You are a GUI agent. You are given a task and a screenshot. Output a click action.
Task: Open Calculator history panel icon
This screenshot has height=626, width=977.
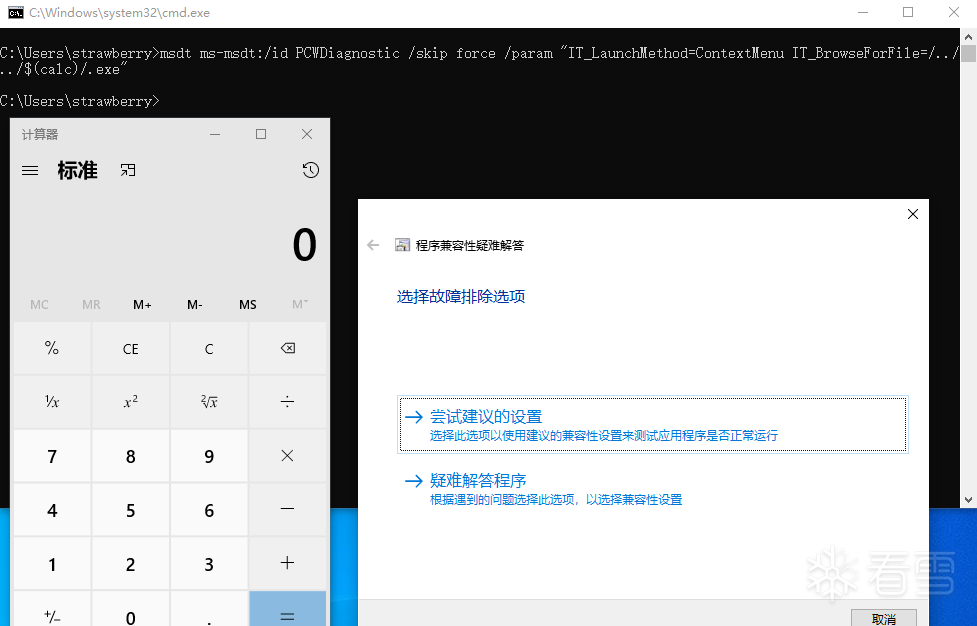(x=310, y=170)
